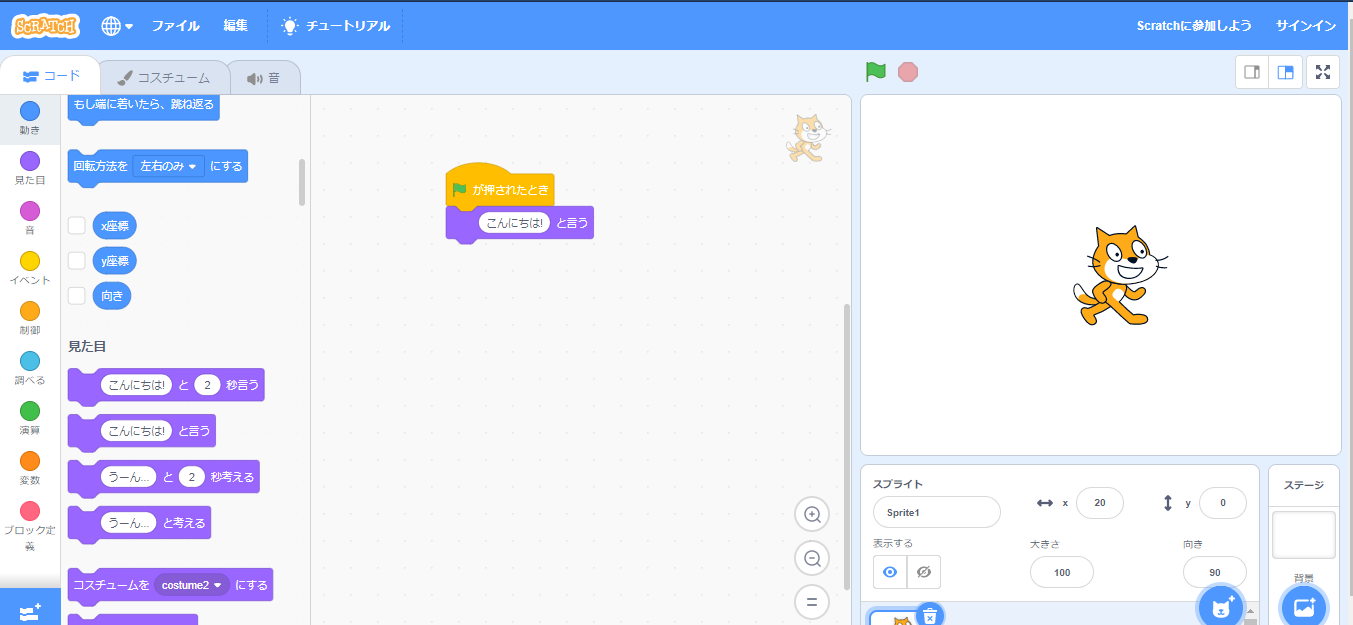The width and height of the screenshot is (1353, 625).
Task: Click the x座標 reporter block
Action: [x=115, y=226]
